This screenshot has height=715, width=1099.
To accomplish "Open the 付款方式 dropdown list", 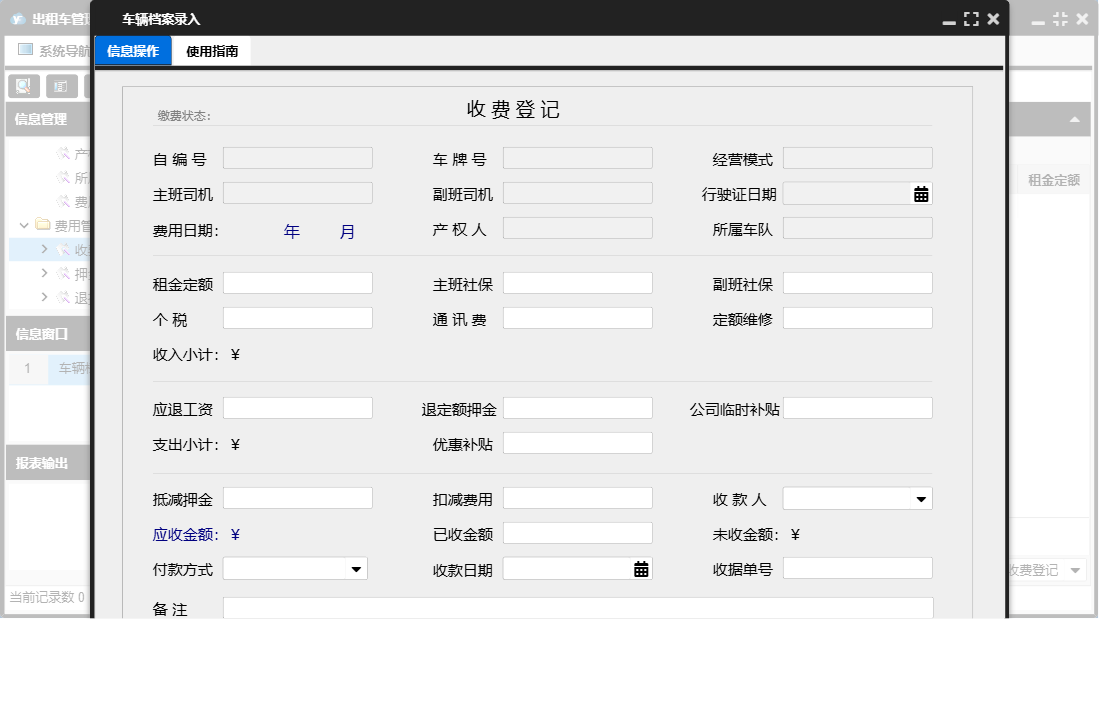I will [355, 569].
